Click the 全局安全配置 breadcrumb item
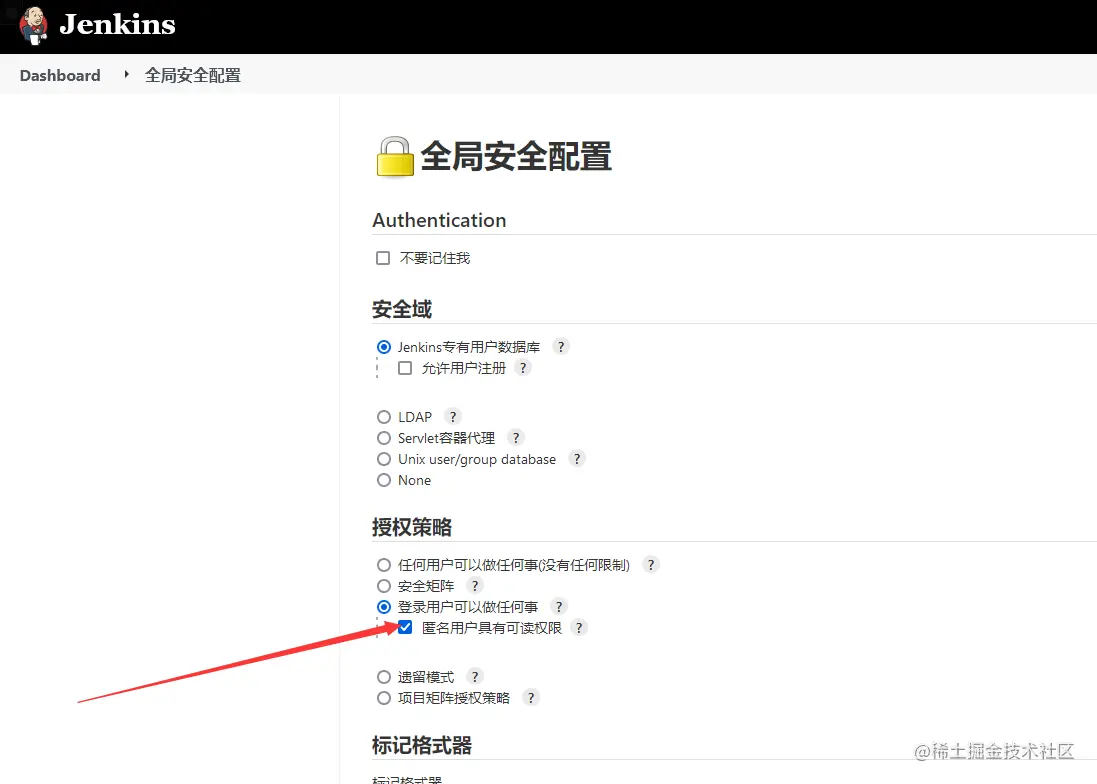This screenshot has height=784, width=1097. (193, 76)
